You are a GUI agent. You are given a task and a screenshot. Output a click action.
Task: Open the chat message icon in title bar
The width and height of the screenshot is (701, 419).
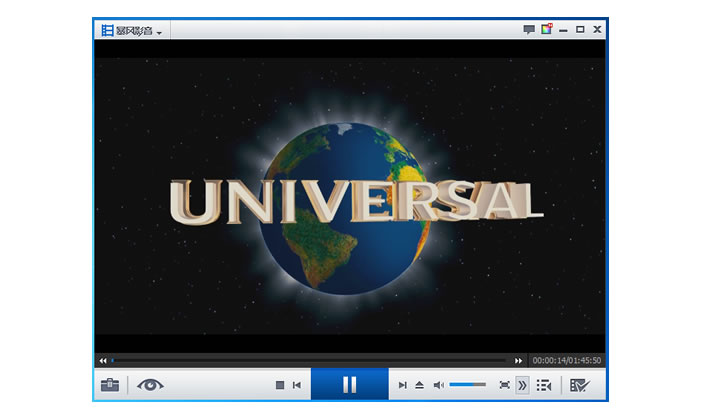529,30
